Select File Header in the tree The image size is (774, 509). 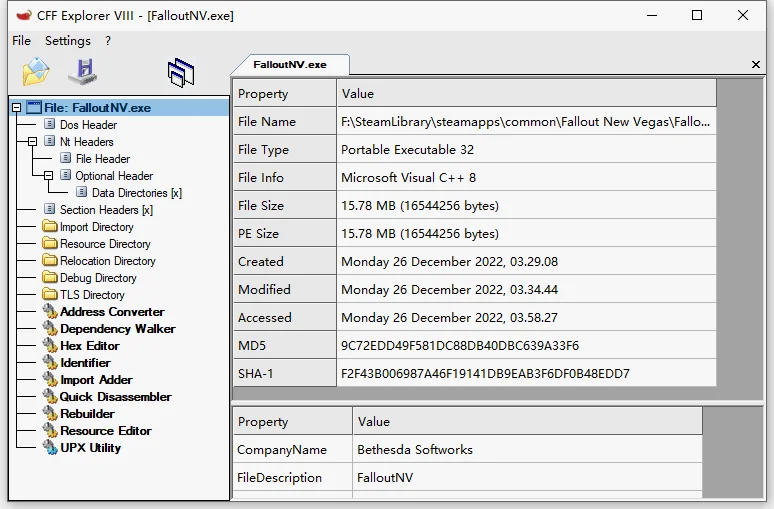click(x=103, y=159)
